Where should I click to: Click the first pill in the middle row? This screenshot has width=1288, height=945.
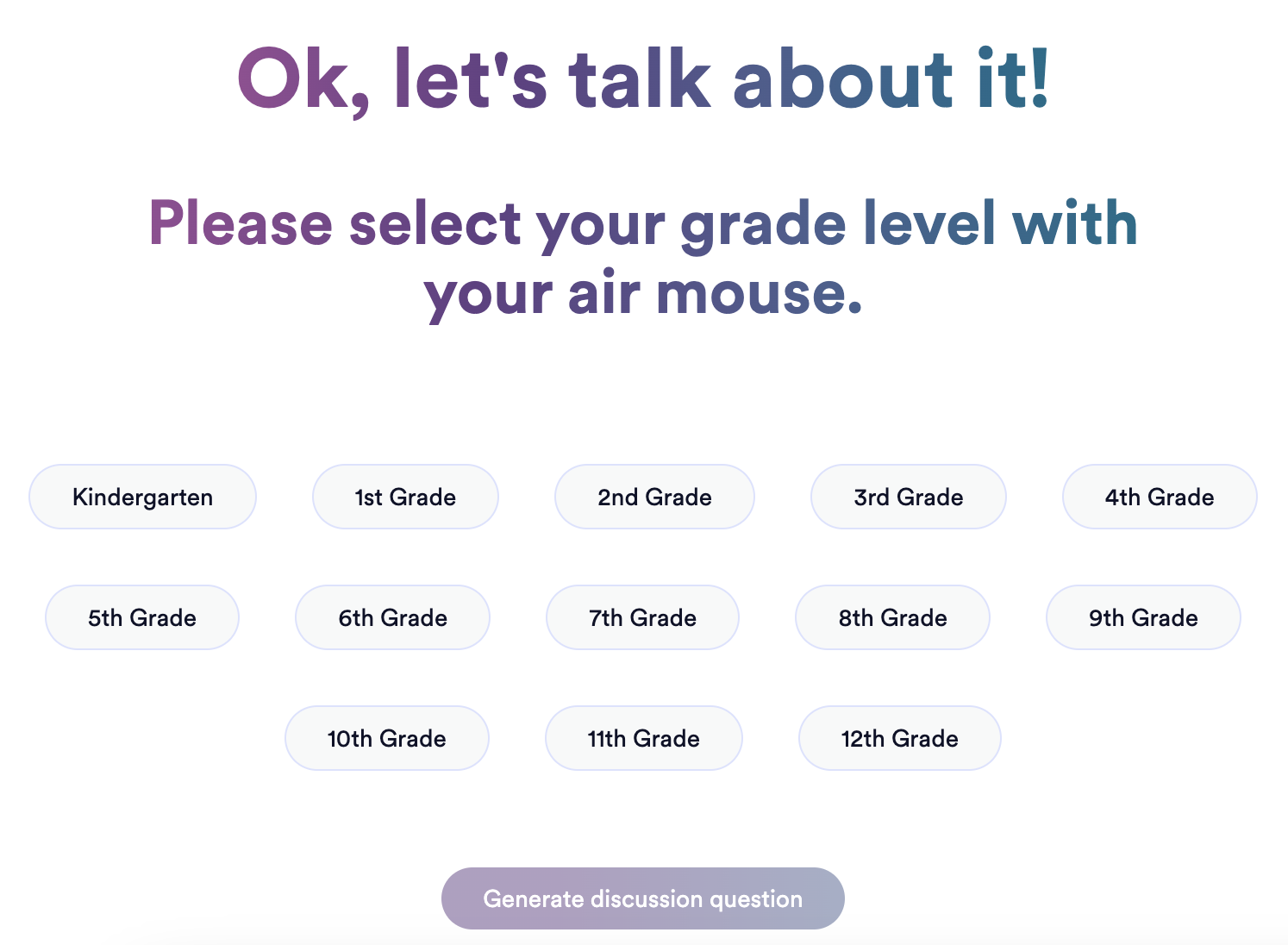pos(142,617)
